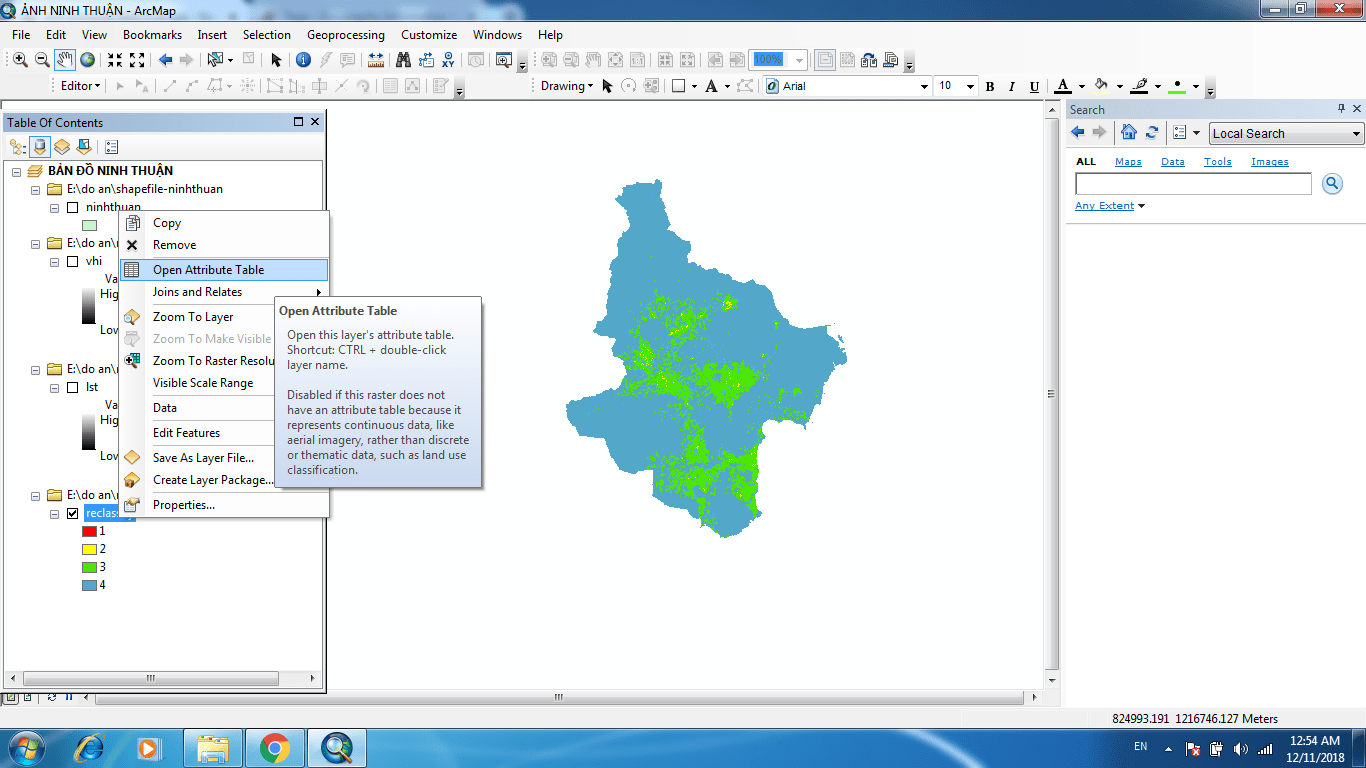This screenshot has height=768, width=1366.
Task: Uncheck the ninhthuan layer visibility
Action: click(72, 207)
